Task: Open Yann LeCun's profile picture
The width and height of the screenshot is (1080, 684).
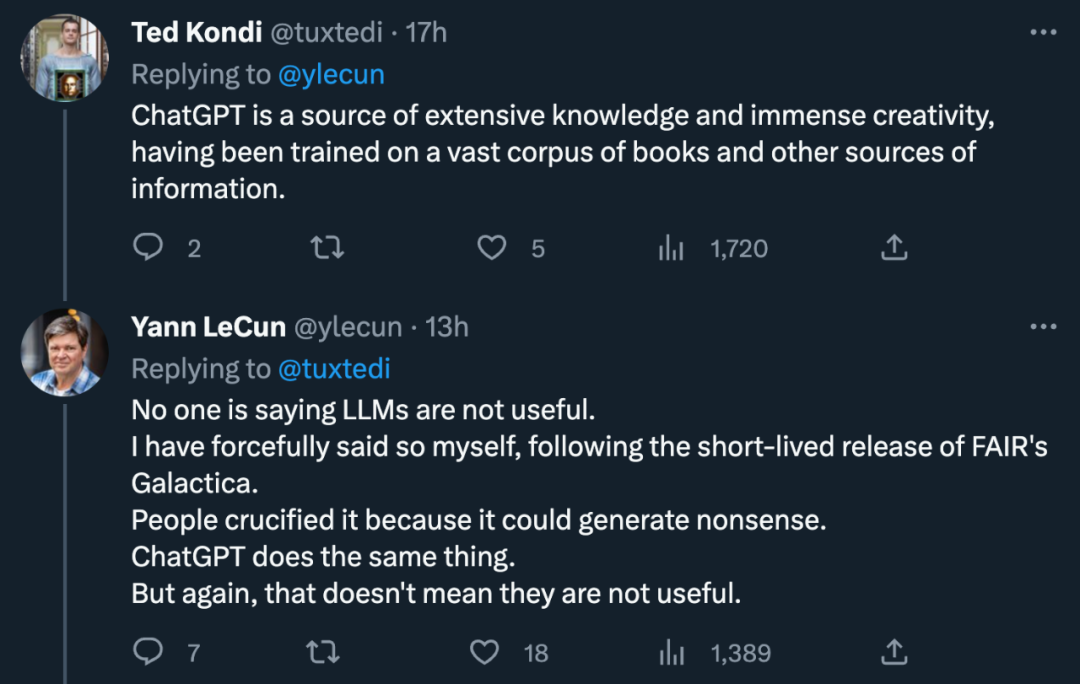Action: (x=63, y=352)
